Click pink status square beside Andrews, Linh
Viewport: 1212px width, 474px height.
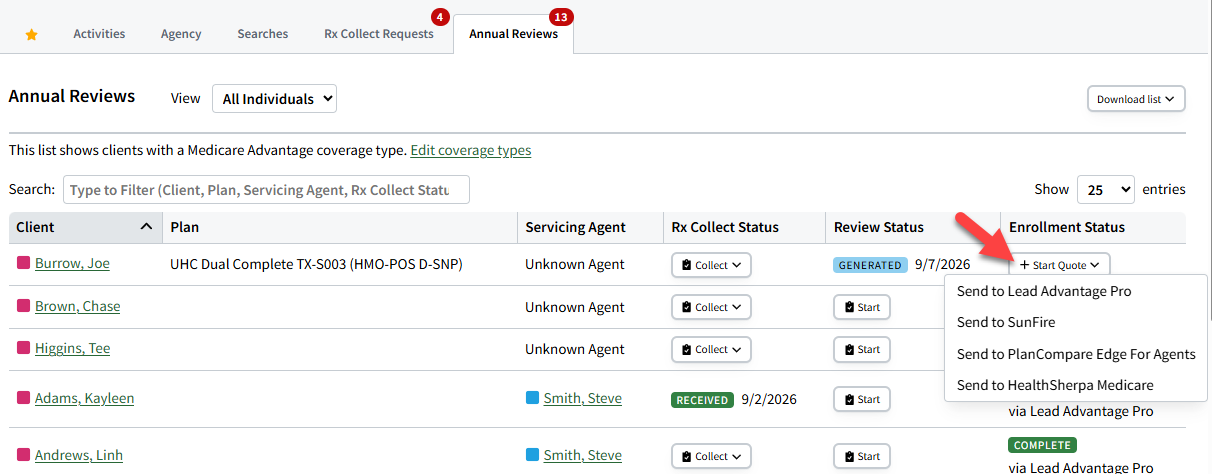(x=23, y=455)
